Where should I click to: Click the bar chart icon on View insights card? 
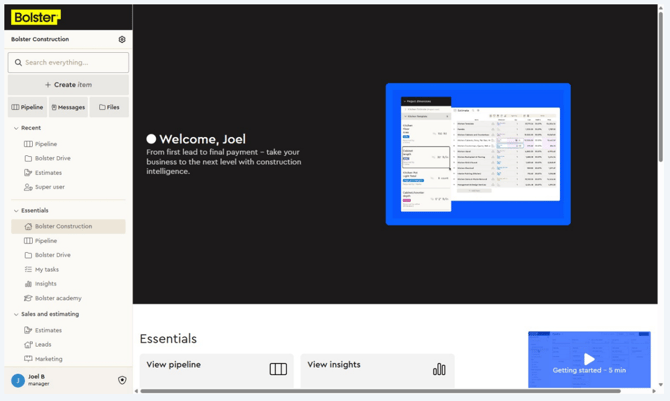[x=439, y=369]
